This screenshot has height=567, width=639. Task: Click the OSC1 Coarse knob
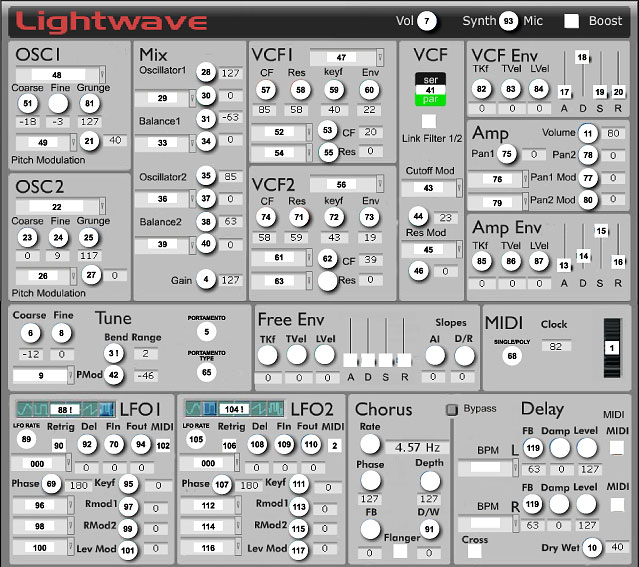click(27, 103)
